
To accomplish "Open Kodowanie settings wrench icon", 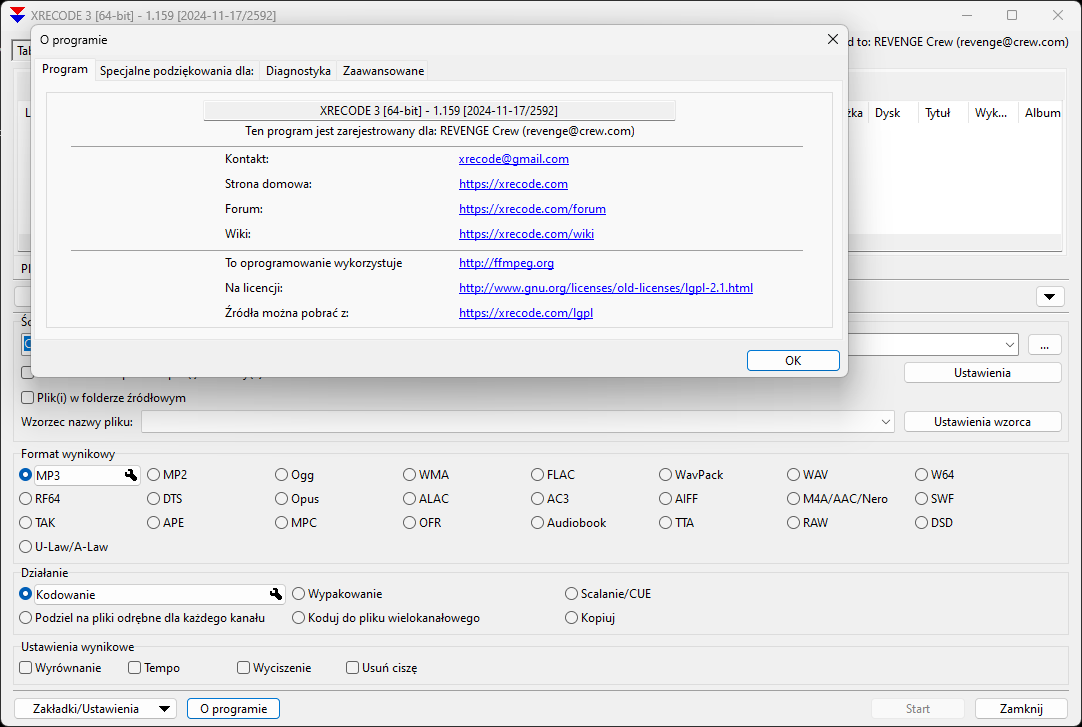I will coord(275,594).
